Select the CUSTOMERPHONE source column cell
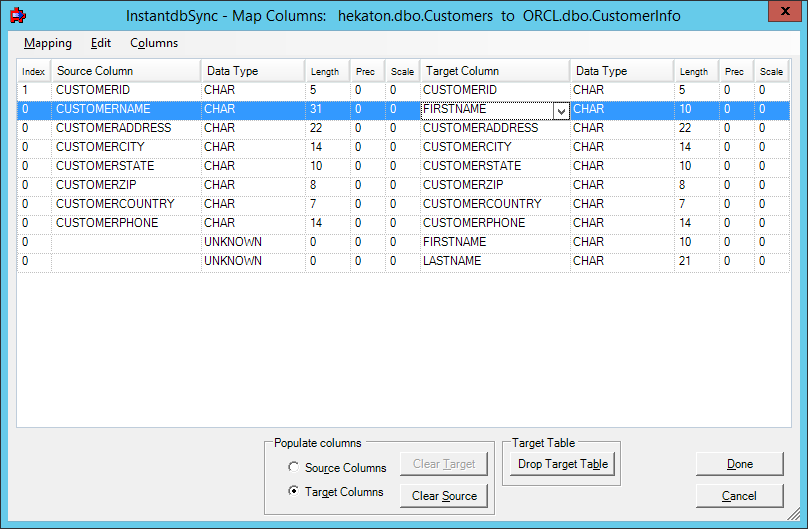Image resolution: width=808 pixels, height=529 pixels. (126, 224)
